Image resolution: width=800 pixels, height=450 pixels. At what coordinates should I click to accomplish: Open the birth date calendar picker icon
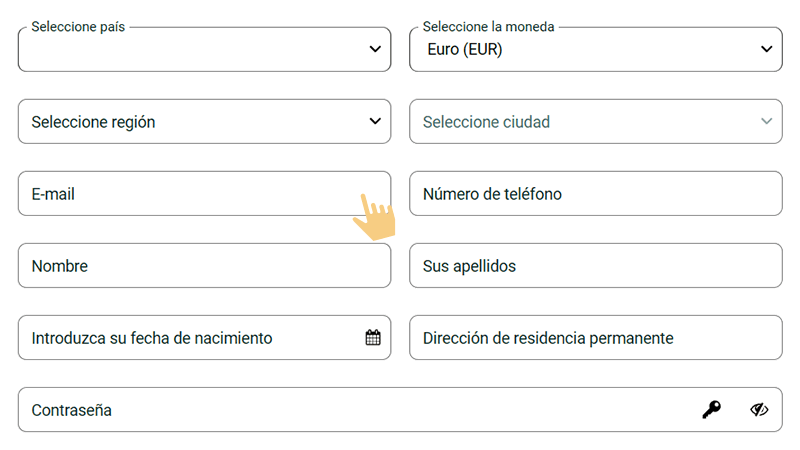[373, 338]
